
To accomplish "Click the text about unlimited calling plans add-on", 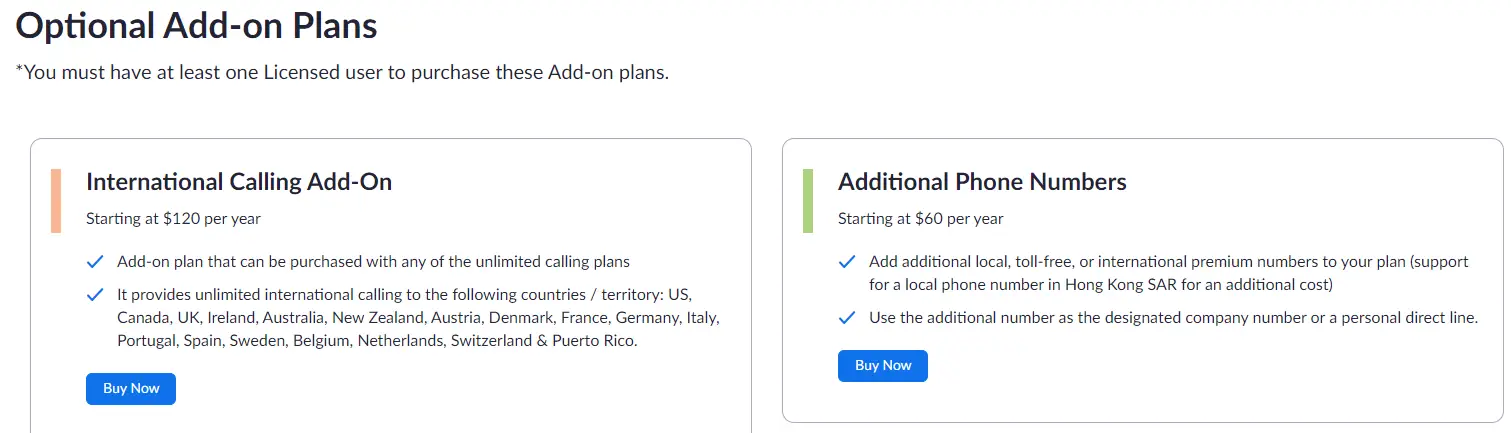I will pyautogui.click(x=373, y=262).
